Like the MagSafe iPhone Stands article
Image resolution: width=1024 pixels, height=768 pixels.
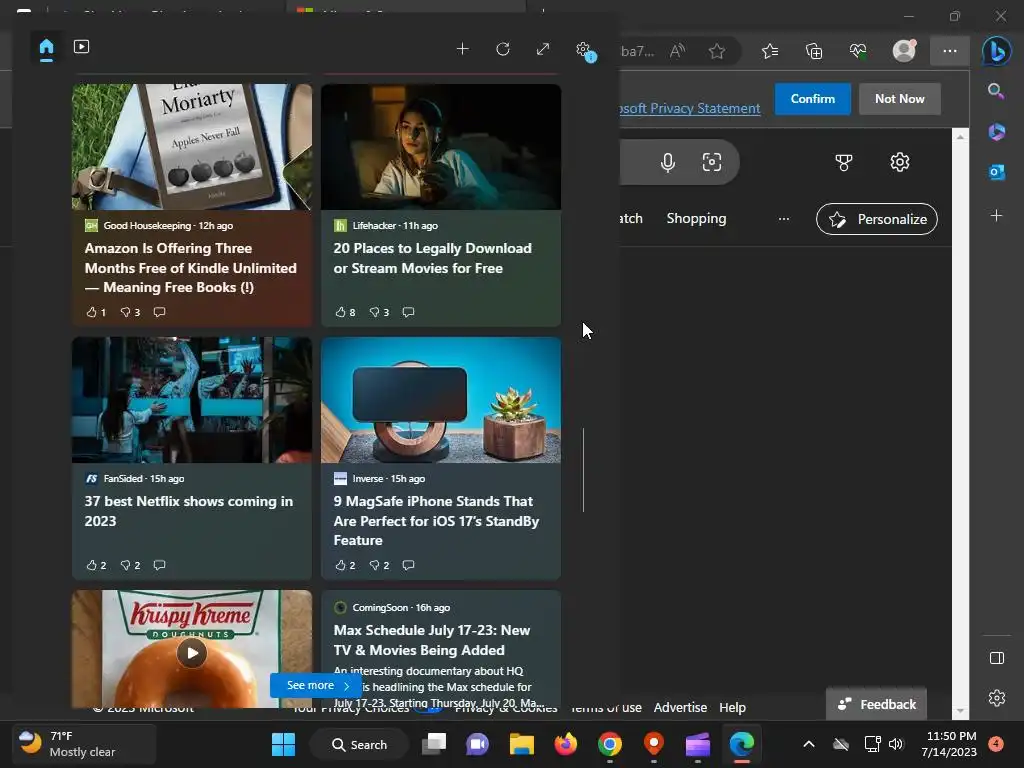click(x=345, y=565)
